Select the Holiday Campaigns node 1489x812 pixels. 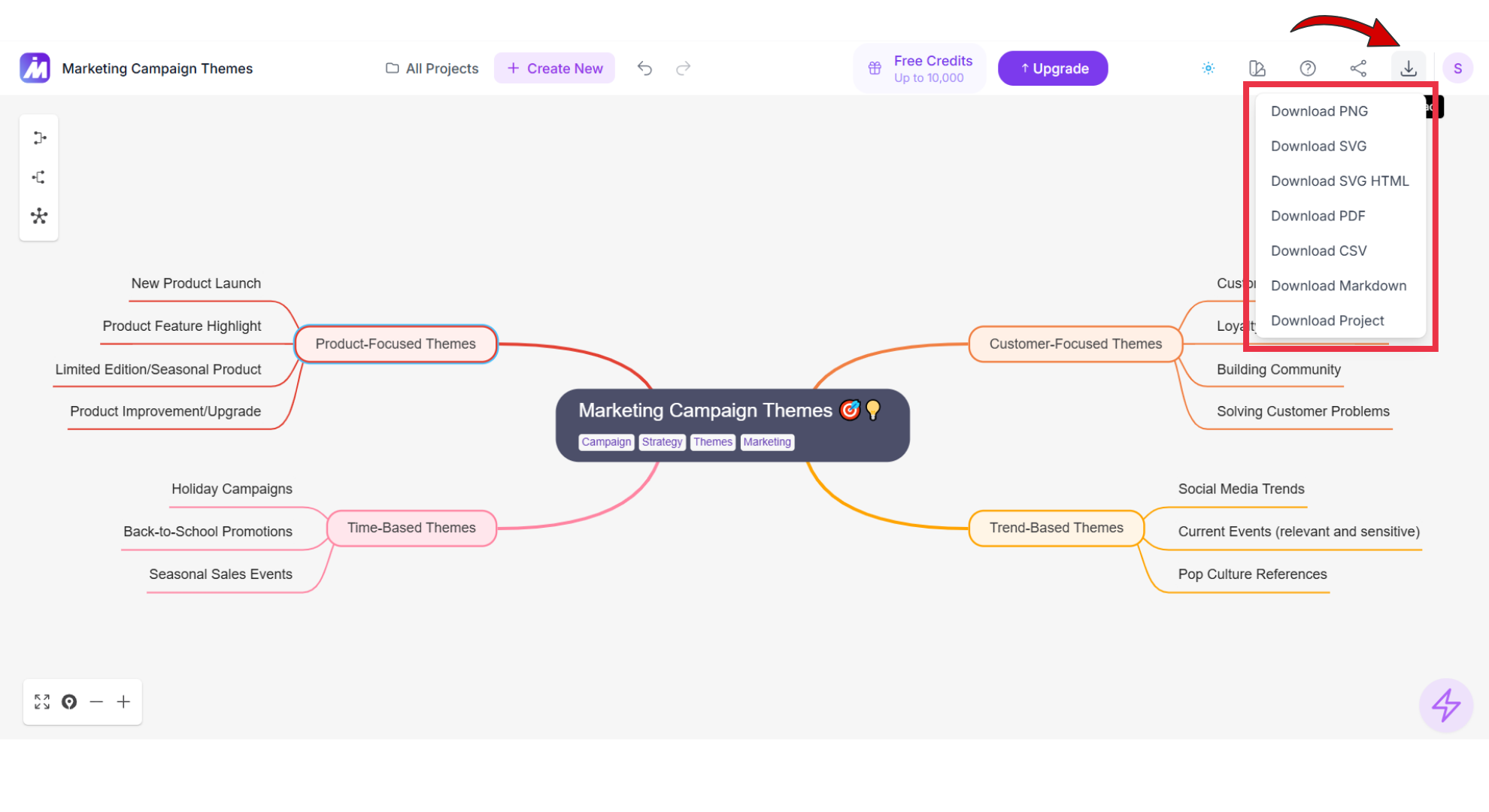(x=232, y=489)
